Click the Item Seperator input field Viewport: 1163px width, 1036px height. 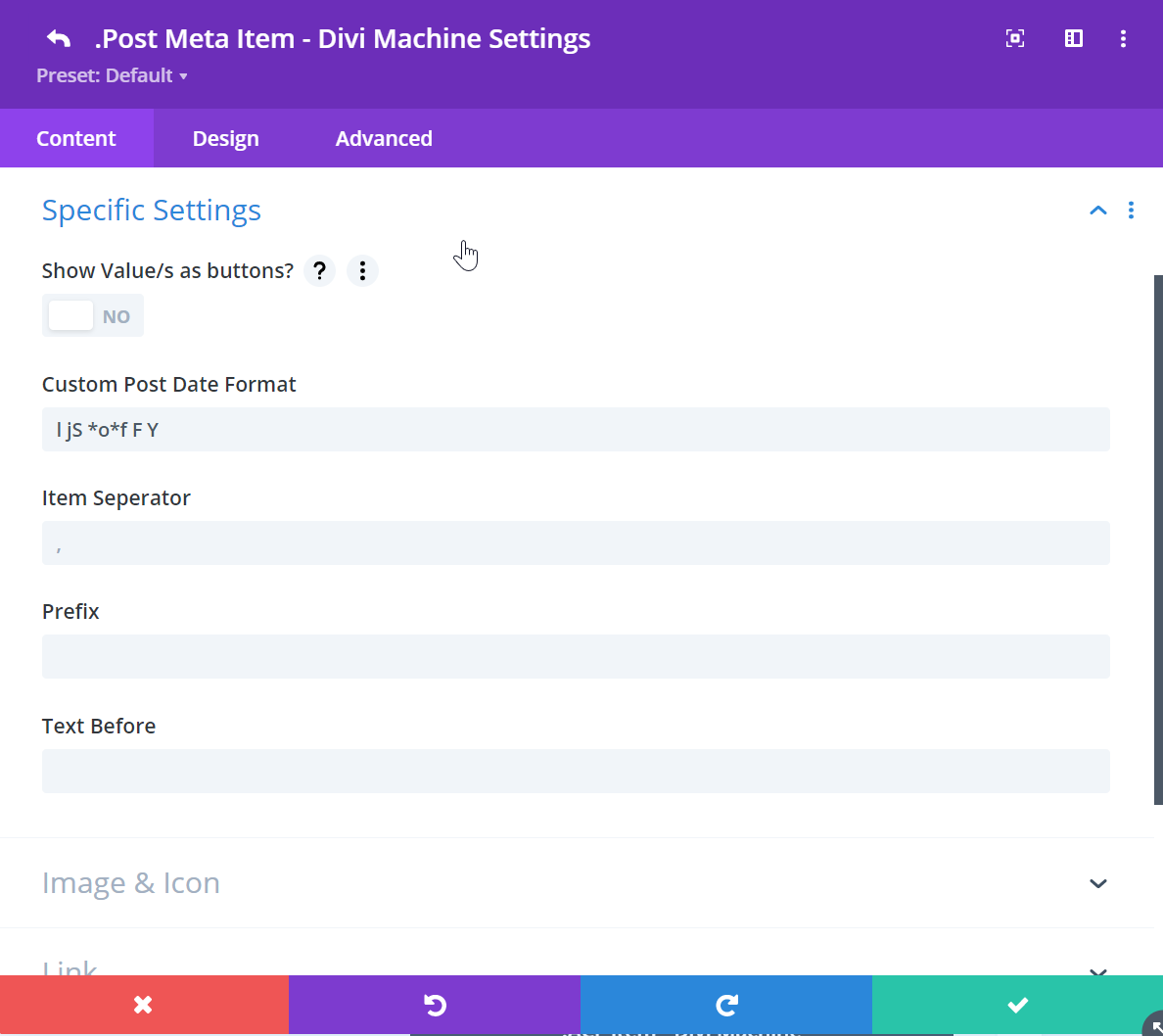tap(576, 543)
